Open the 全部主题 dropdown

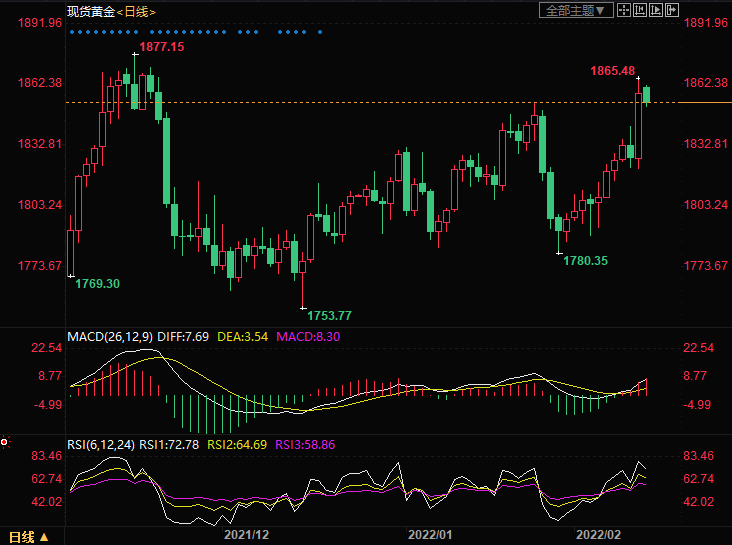pos(573,10)
